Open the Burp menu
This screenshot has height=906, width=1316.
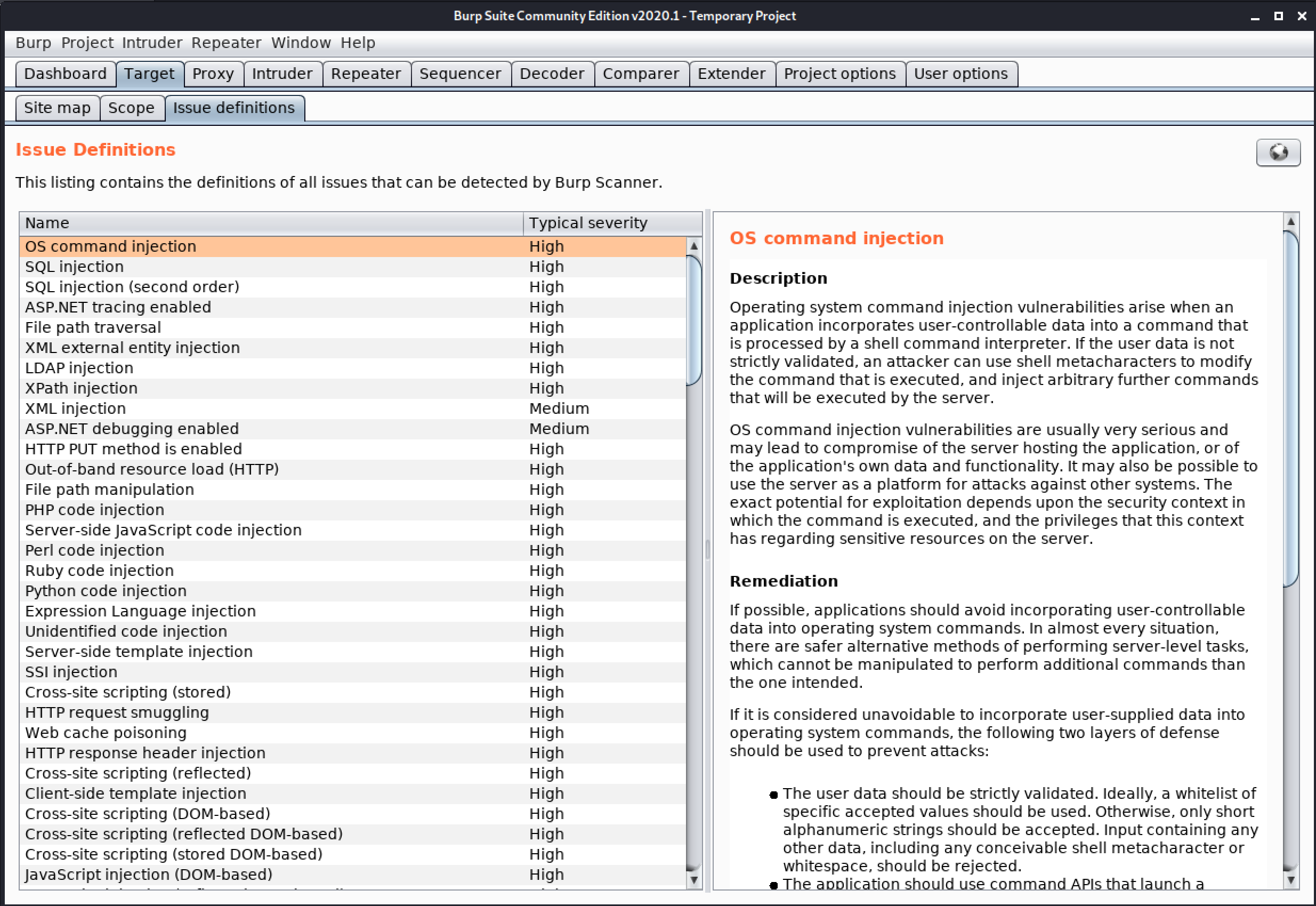pos(33,43)
